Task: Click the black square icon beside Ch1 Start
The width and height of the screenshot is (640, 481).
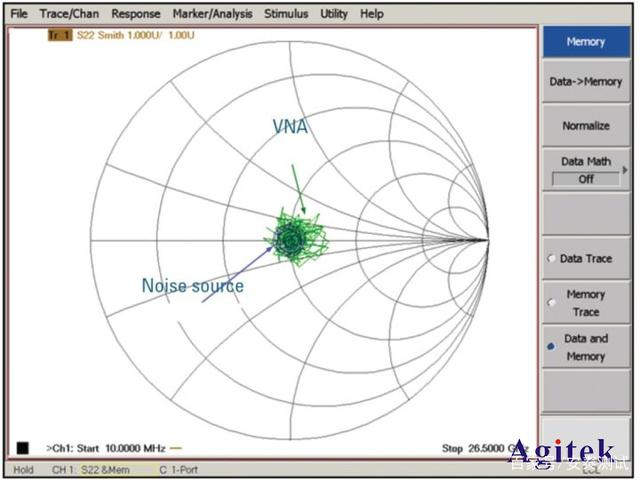Action: [22, 448]
